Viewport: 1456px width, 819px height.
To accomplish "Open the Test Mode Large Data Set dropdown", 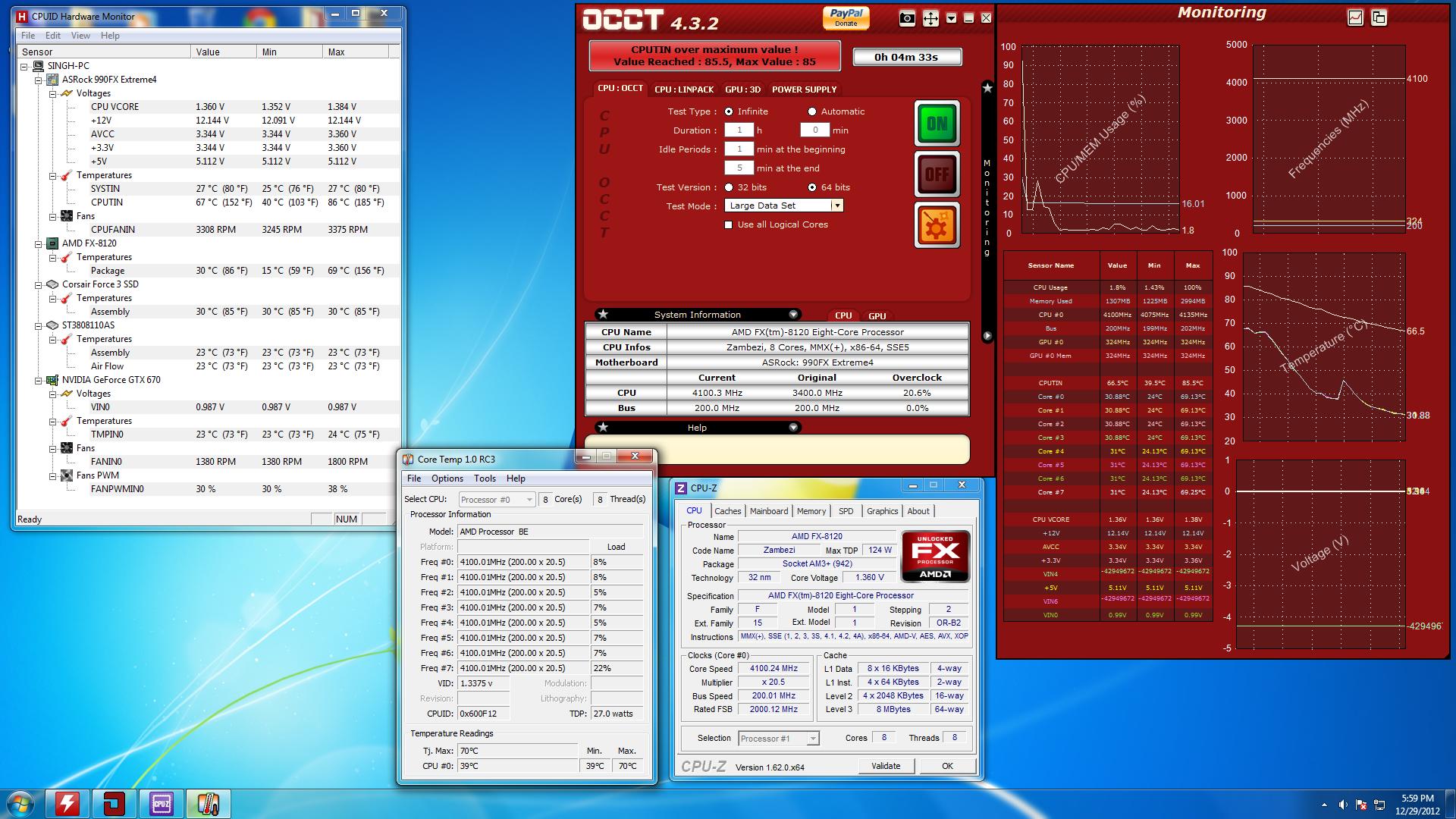I will [x=784, y=206].
